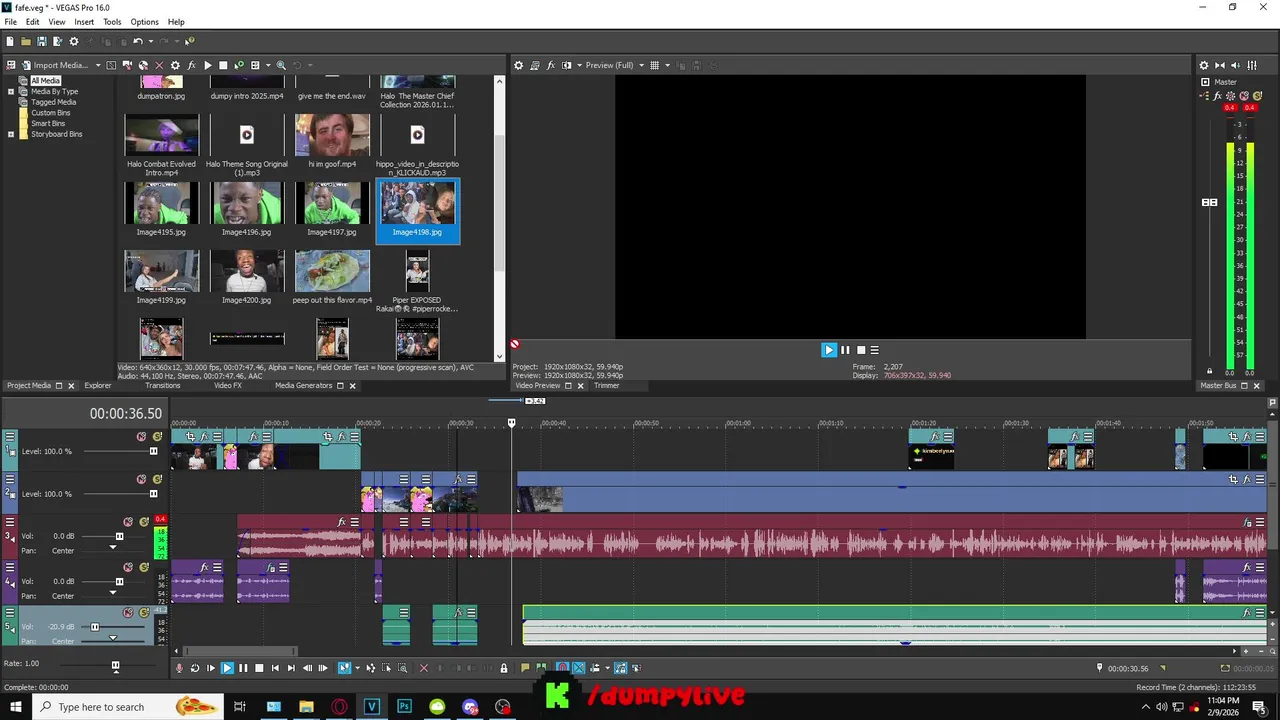
Task: Open the Import Media dropdown arrow
Action: pyautogui.click(x=98, y=65)
